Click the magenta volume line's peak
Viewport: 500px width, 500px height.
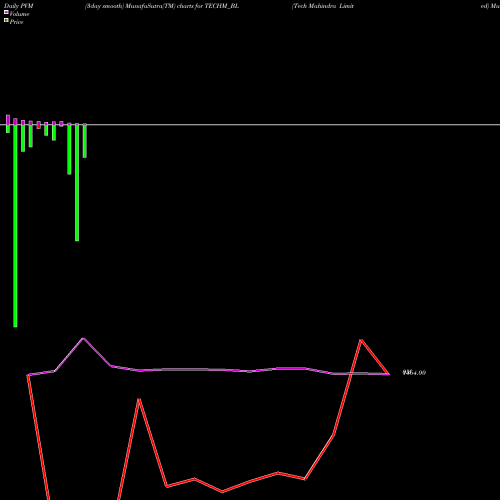pyautogui.click(x=83, y=338)
